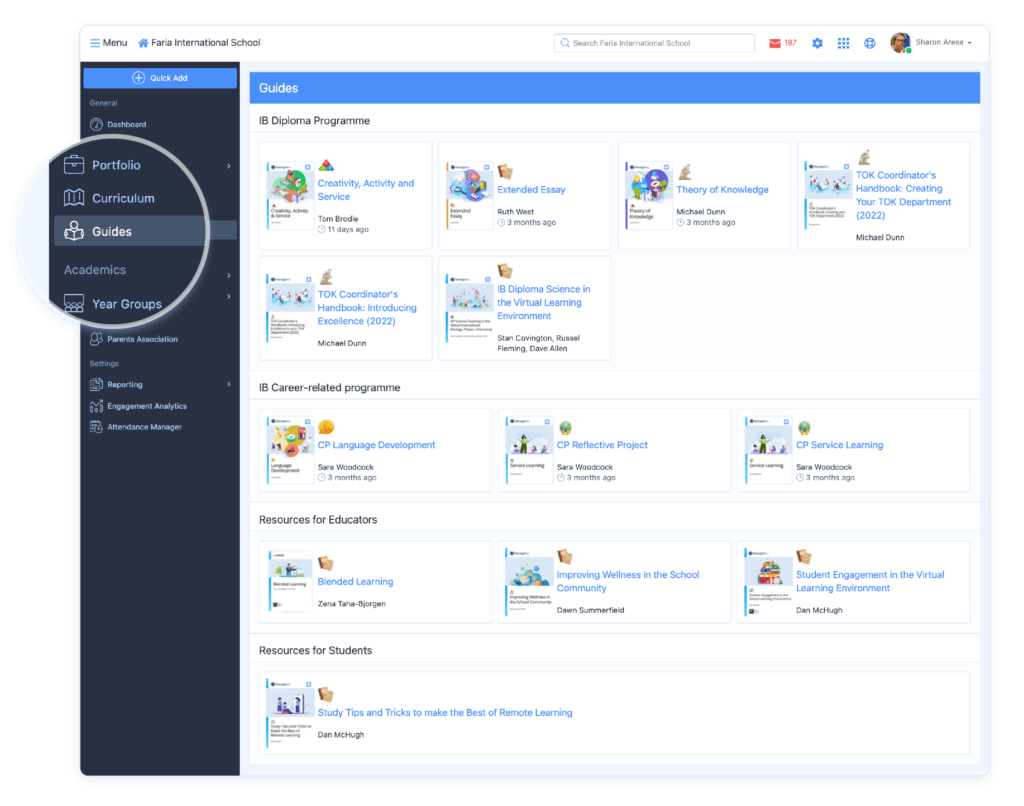
Task: Open the hamburger Menu icon
Action: click(95, 43)
